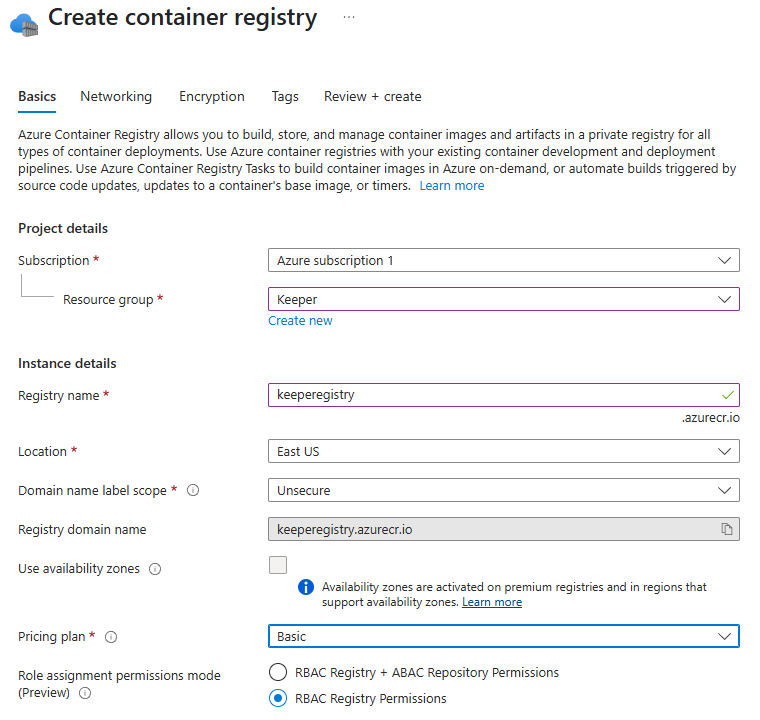Image resolution: width=760 pixels, height=720 pixels.
Task: Click info icon beside Role assignment permissions mode
Action: 85,693
